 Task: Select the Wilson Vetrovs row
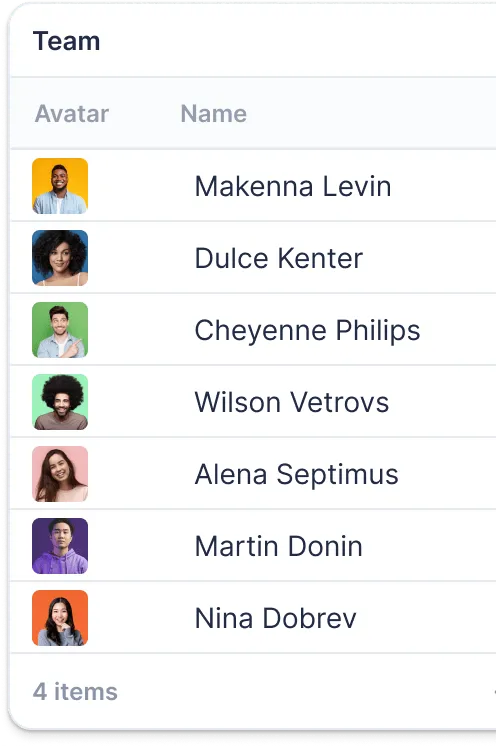[253, 402]
